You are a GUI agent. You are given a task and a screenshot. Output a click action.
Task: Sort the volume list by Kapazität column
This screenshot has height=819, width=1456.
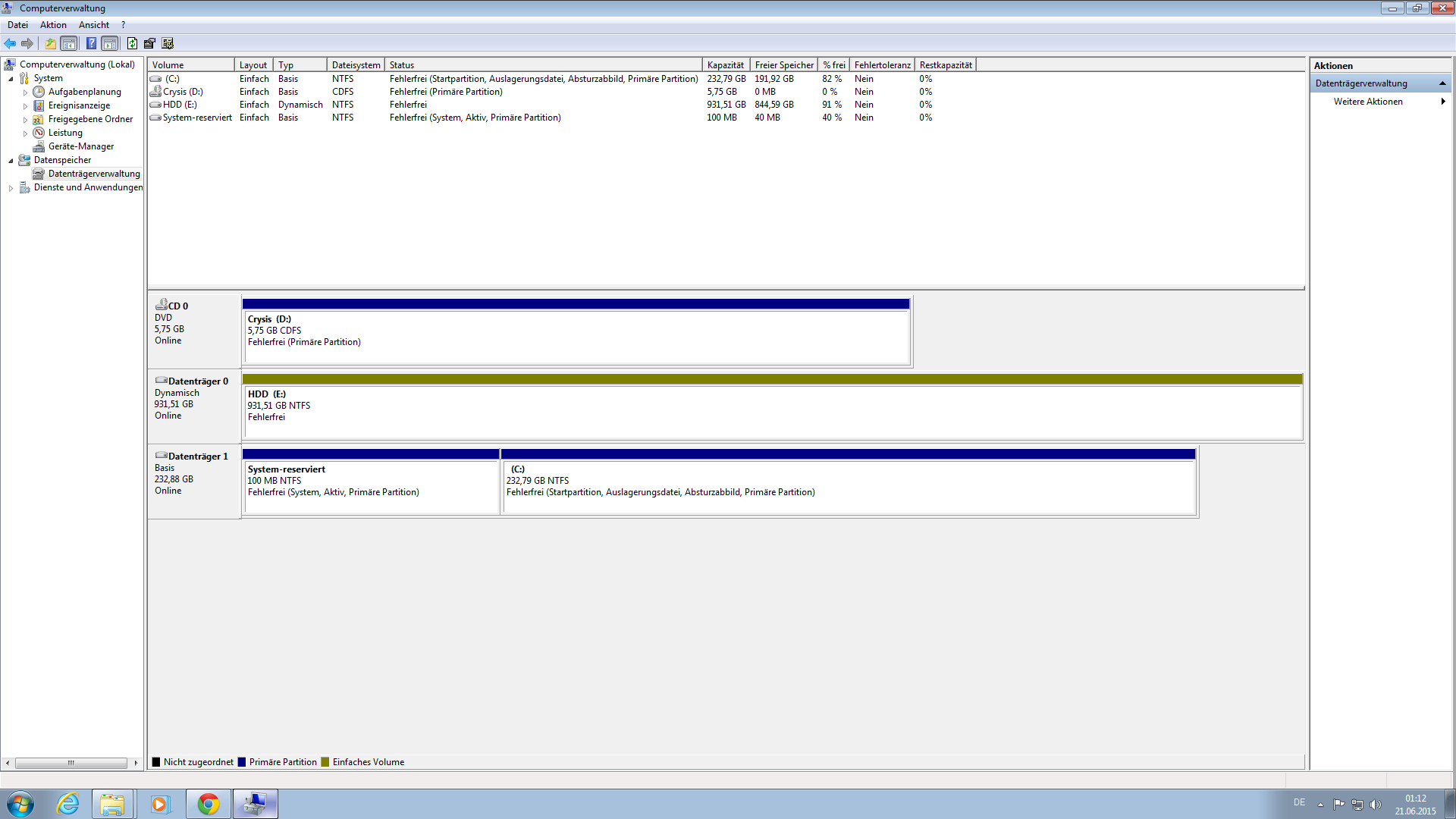point(725,65)
